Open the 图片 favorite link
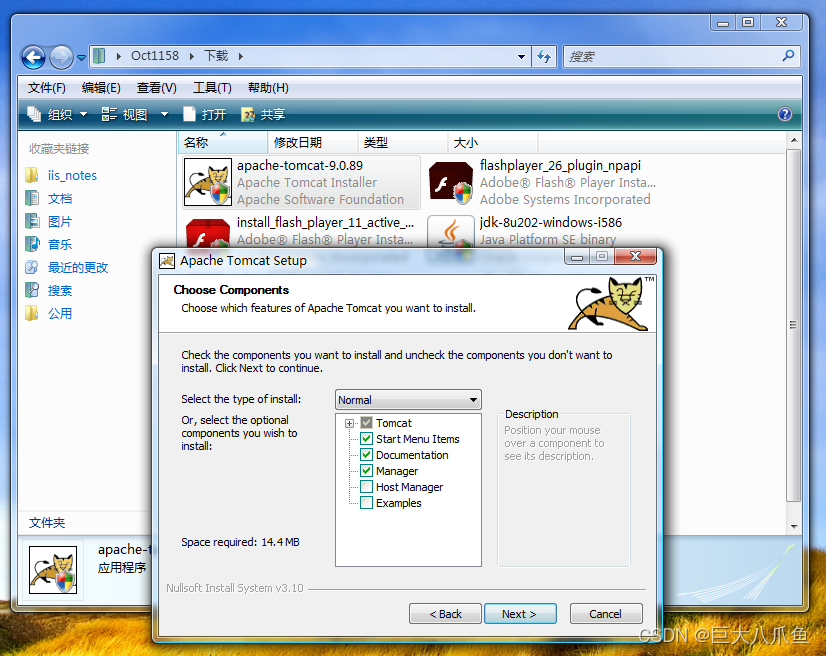826x656 pixels. pos(60,222)
